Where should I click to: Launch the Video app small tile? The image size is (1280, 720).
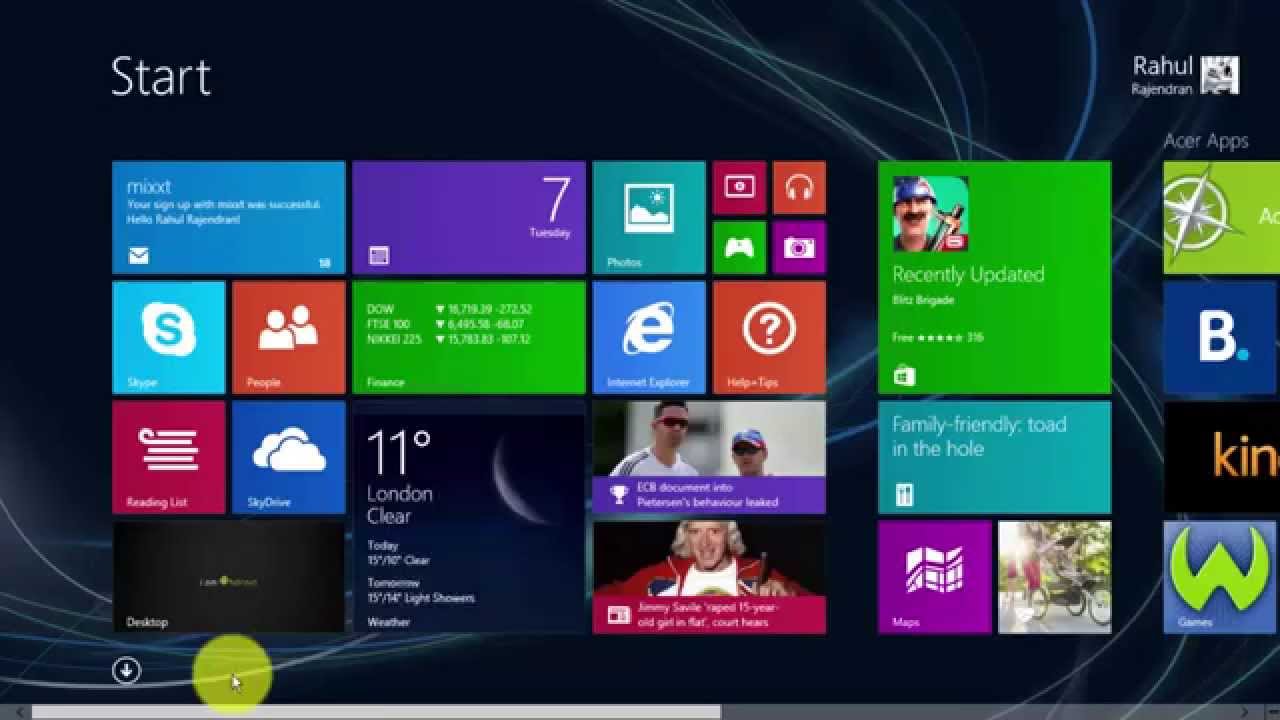point(739,188)
